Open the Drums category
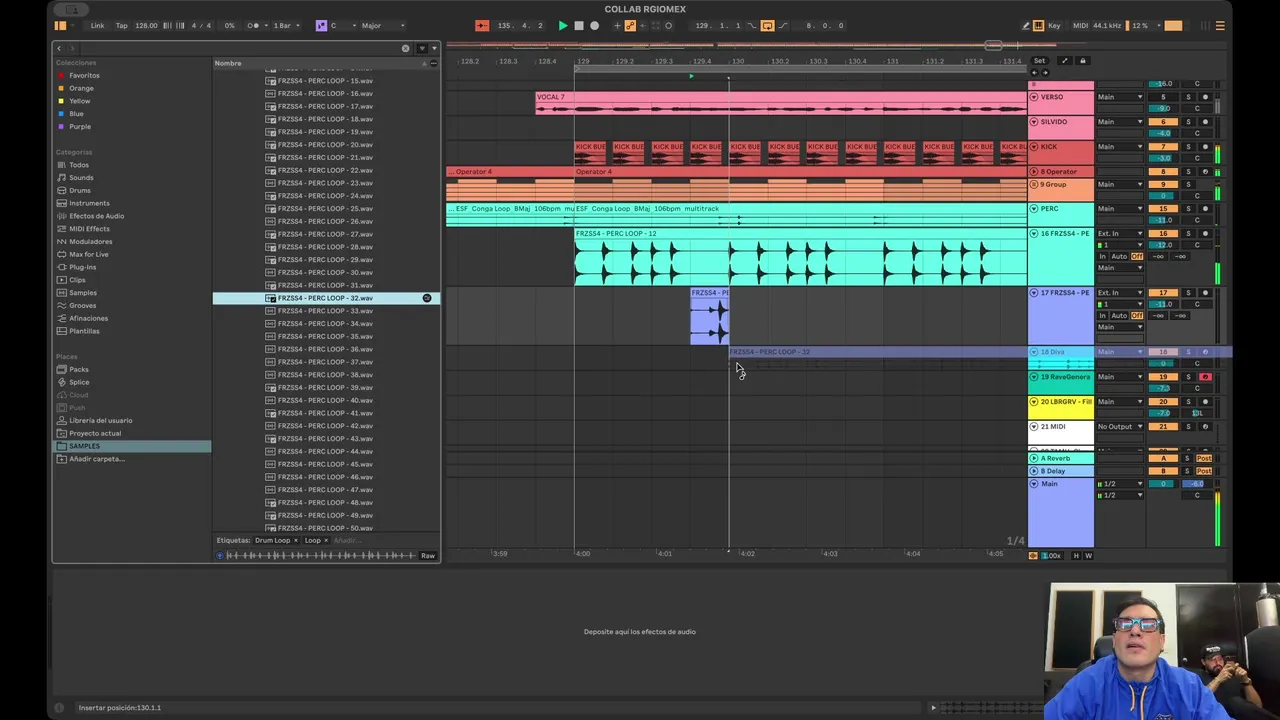Viewport: 1280px width, 720px height. (80, 190)
